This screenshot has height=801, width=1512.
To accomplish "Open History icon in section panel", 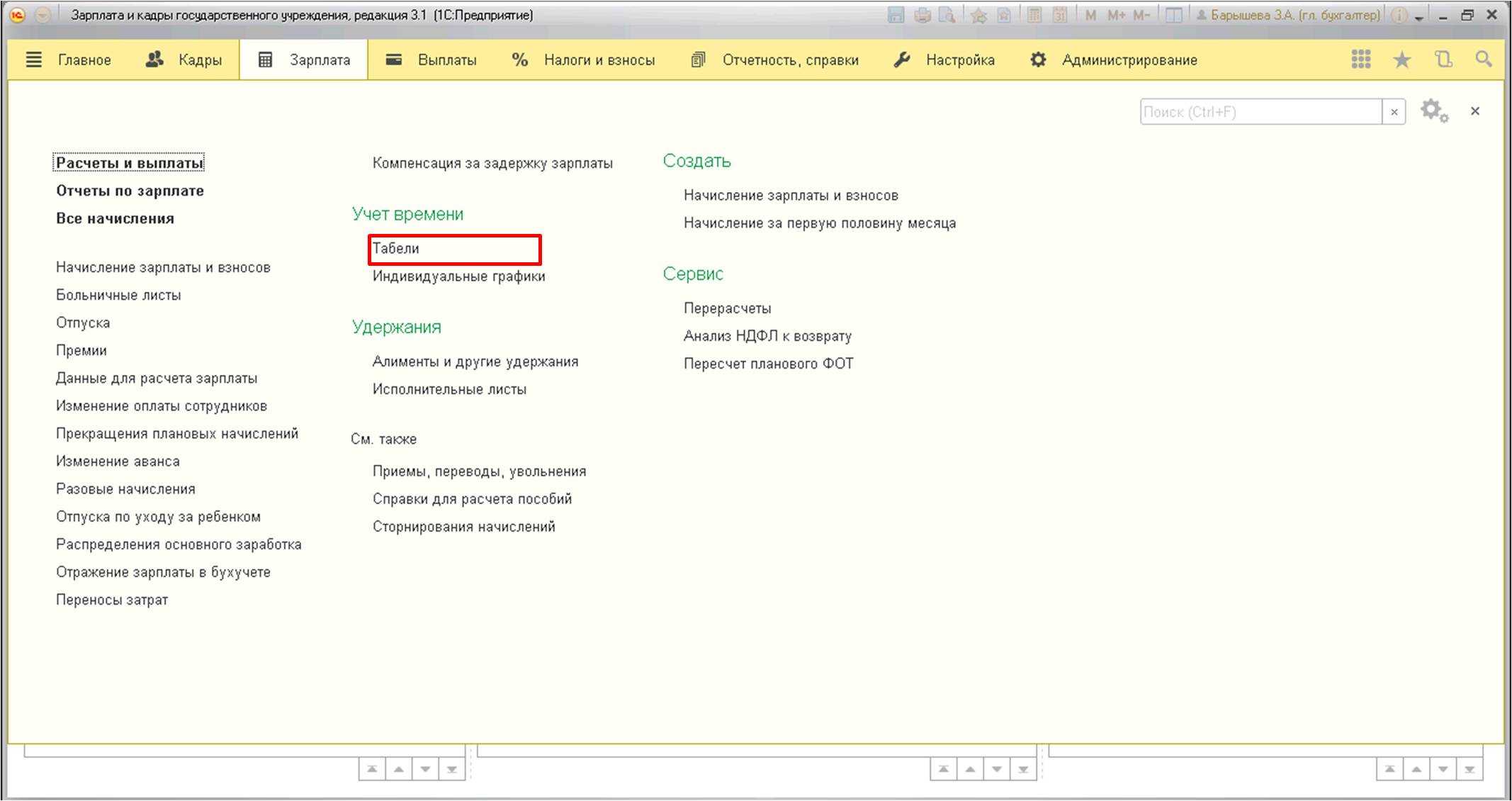I will (1443, 60).
